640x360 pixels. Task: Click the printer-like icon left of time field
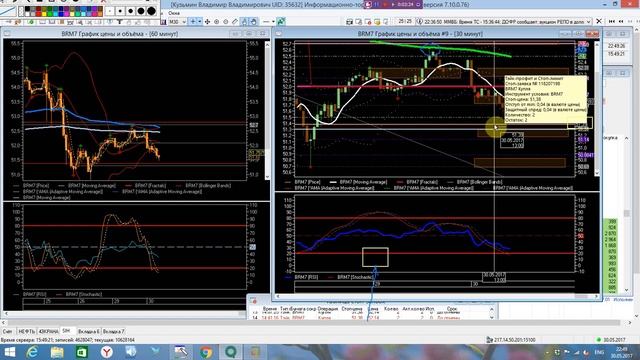pos(349,21)
